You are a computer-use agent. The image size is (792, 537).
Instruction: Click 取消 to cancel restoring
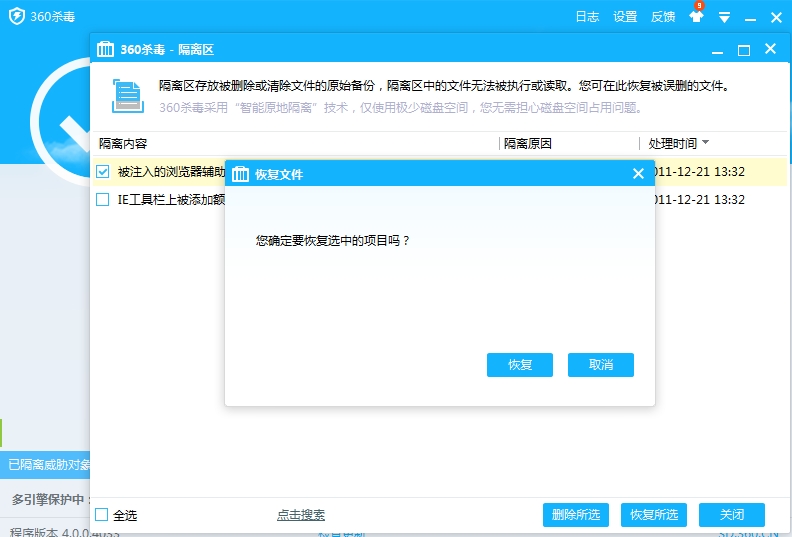[x=601, y=365]
